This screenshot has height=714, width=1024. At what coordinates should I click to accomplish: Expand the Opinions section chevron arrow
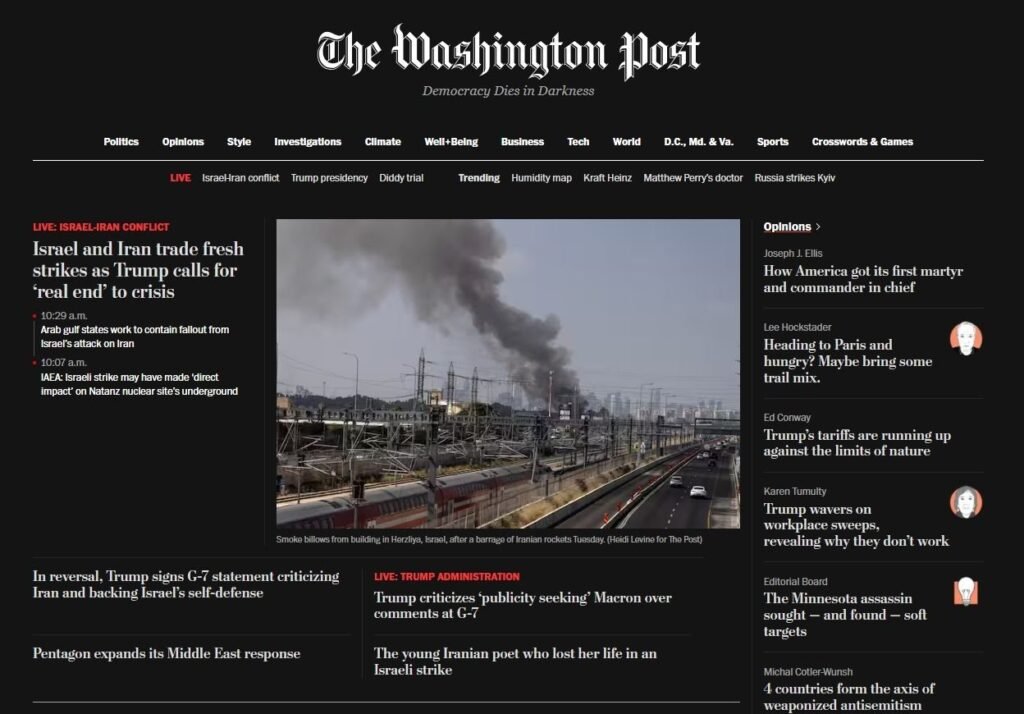(x=818, y=227)
